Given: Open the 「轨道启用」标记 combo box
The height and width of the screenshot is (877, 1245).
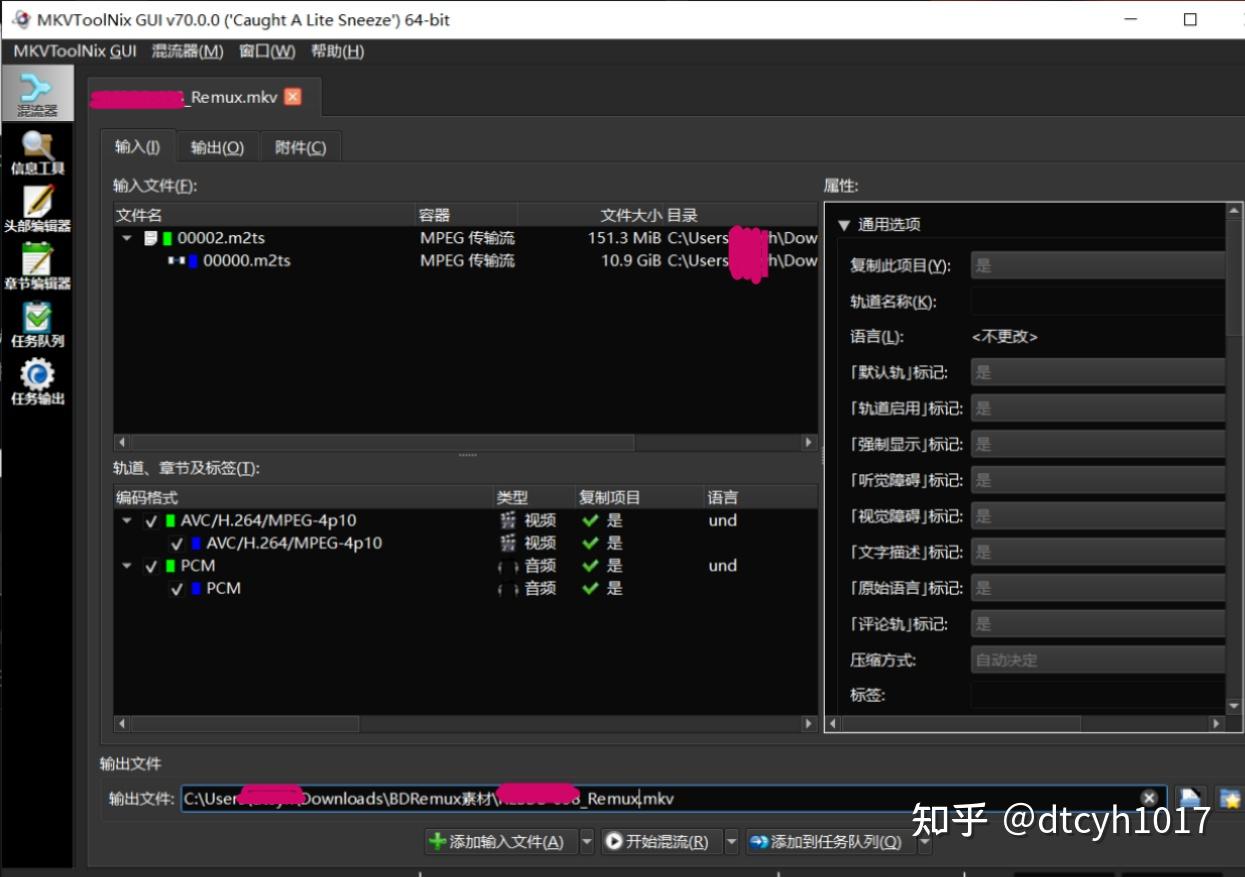Looking at the screenshot, I should pos(1098,408).
